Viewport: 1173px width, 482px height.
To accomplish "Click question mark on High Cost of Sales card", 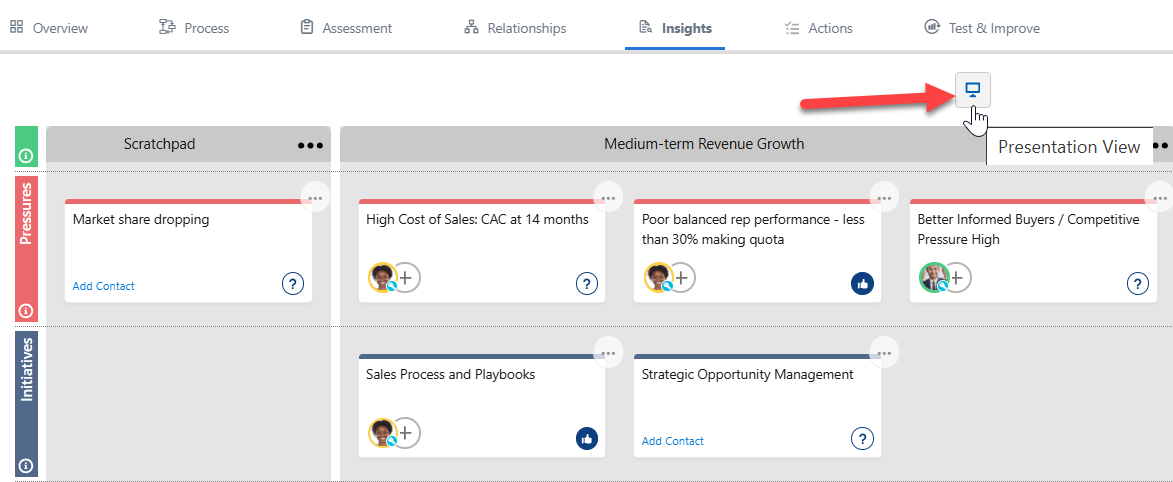I will point(587,284).
